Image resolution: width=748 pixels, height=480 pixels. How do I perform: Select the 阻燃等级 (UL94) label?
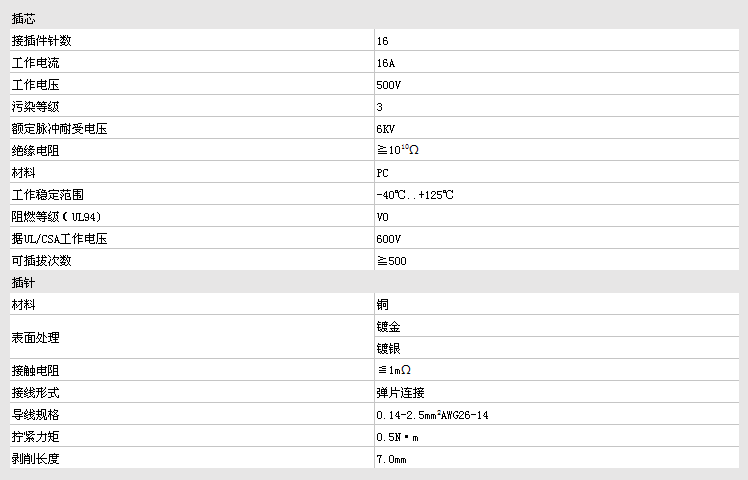56,217
